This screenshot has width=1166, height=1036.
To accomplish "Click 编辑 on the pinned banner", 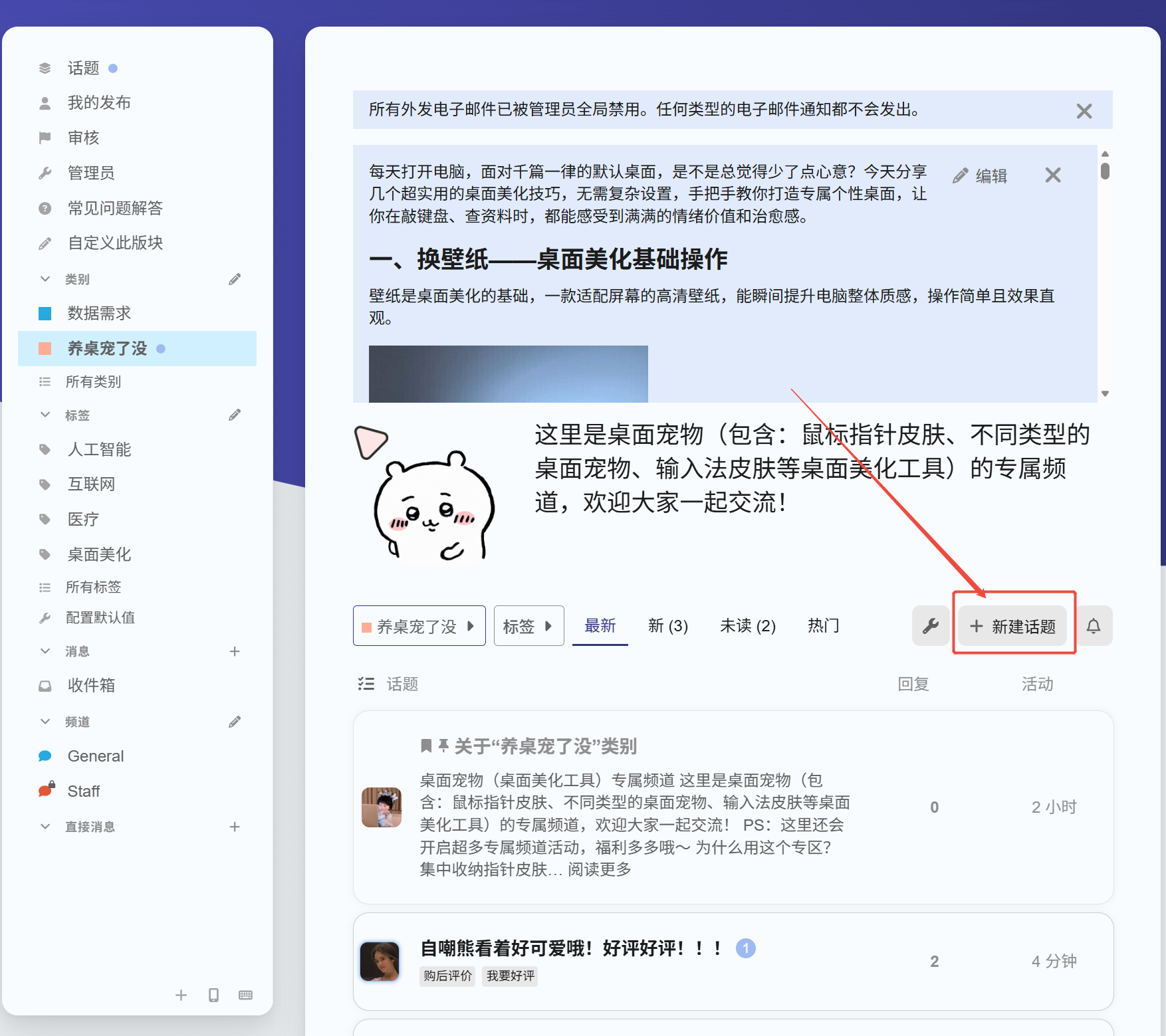I will [x=981, y=176].
